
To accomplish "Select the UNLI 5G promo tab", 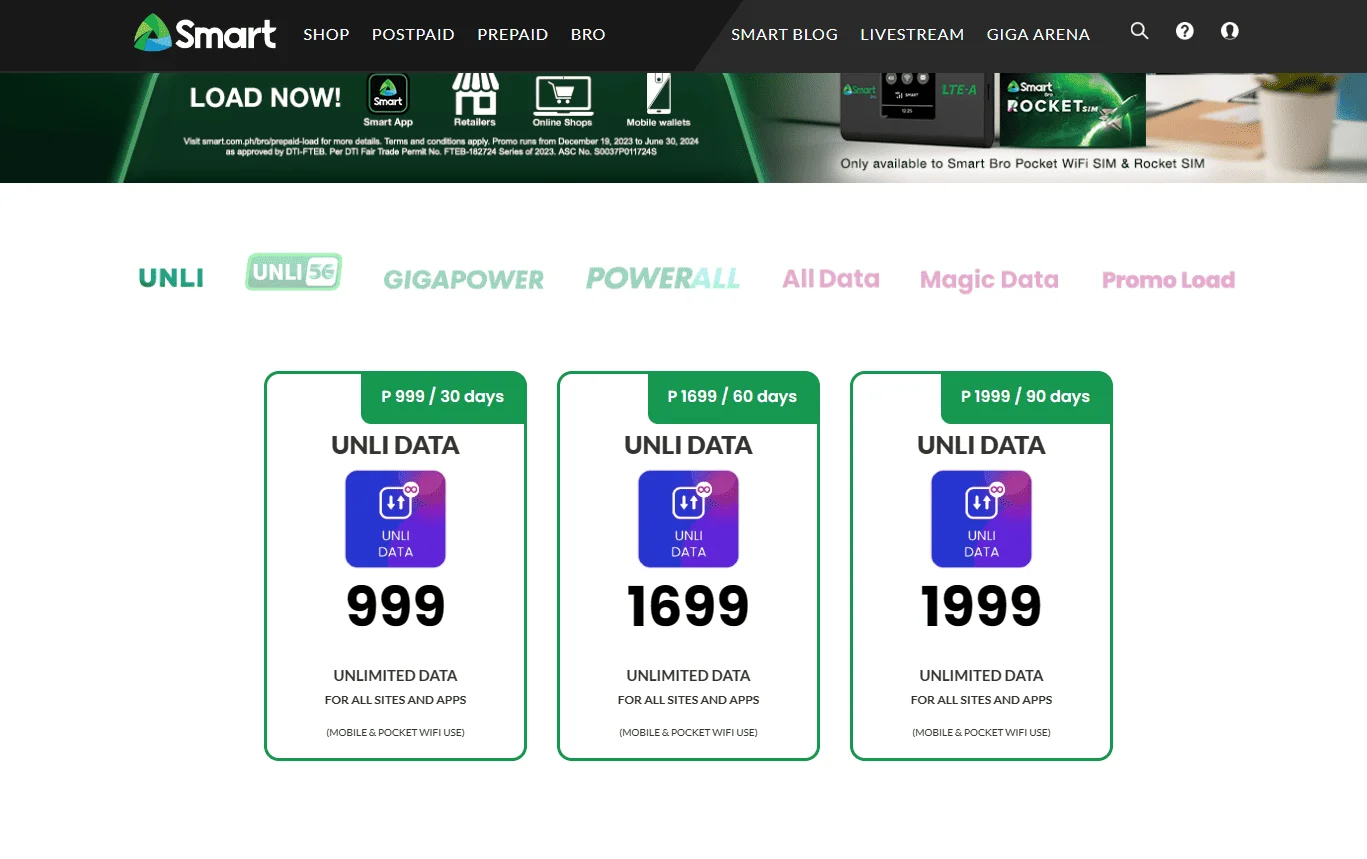I will (x=293, y=272).
